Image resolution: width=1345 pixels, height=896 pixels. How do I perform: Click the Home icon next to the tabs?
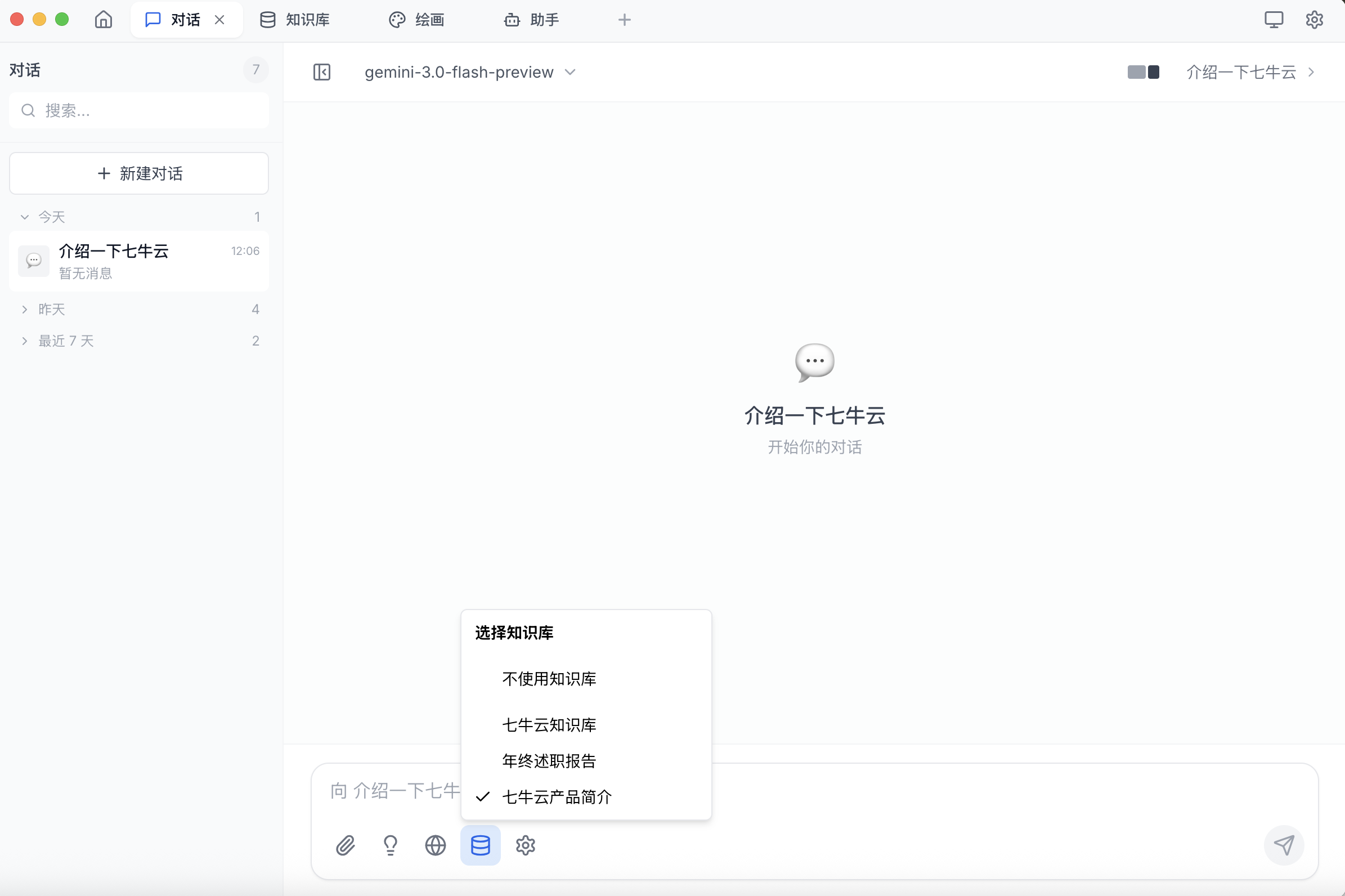[x=104, y=19]
